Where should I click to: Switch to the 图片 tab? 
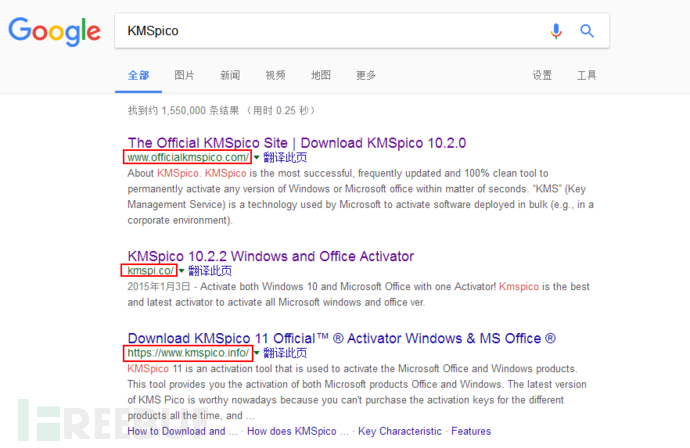pyautogui.click(x=184, y=75)
